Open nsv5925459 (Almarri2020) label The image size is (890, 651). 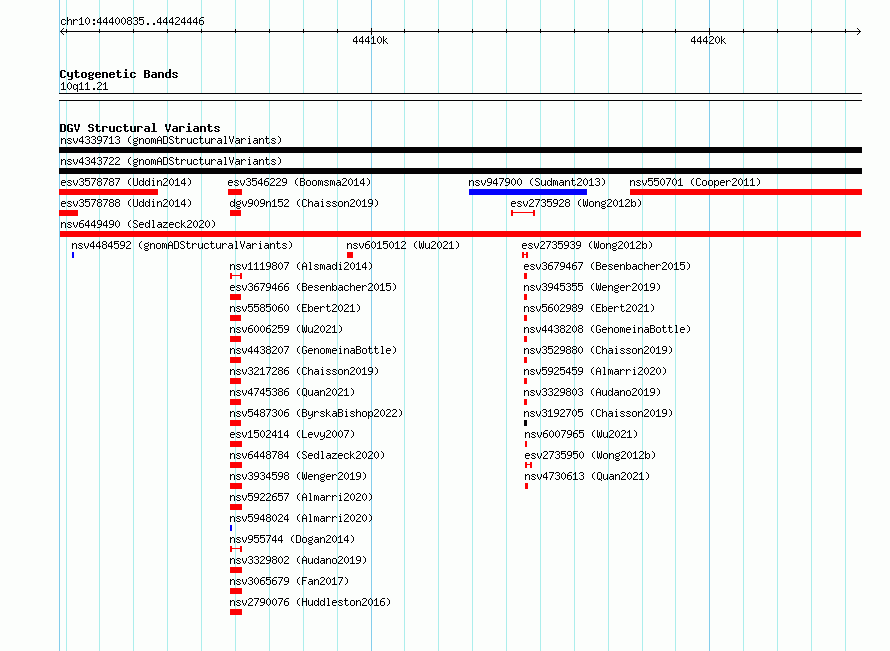point(595,371)
